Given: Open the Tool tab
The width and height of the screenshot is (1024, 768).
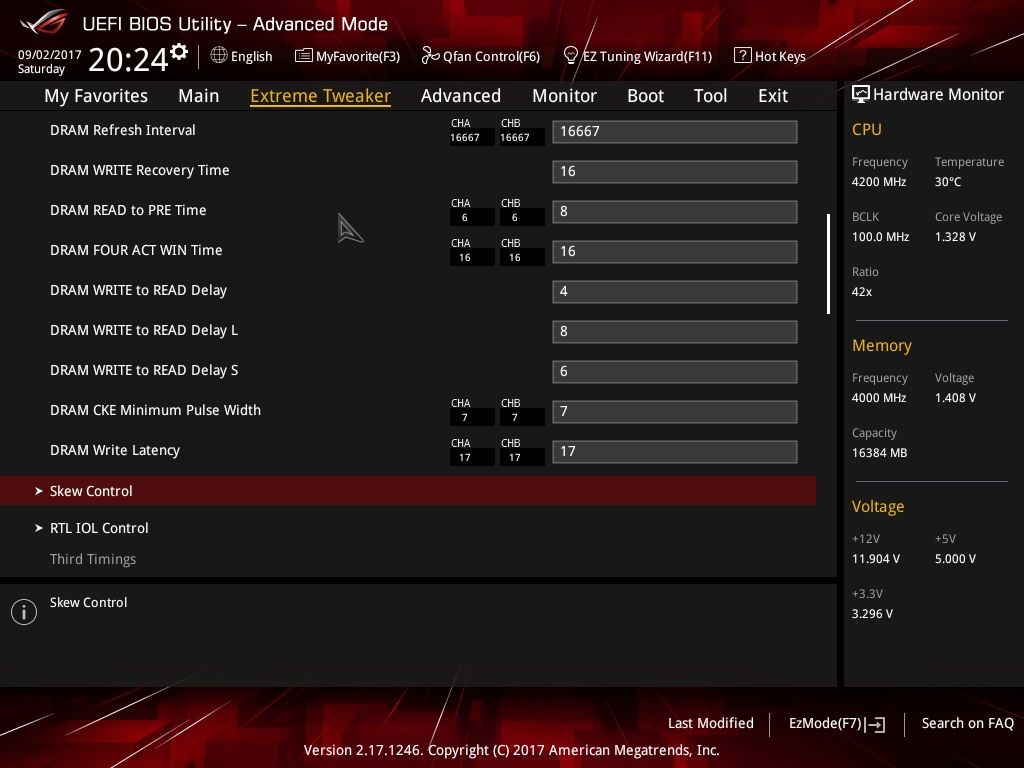Looking at the screenshot, I should pos(711,96).
